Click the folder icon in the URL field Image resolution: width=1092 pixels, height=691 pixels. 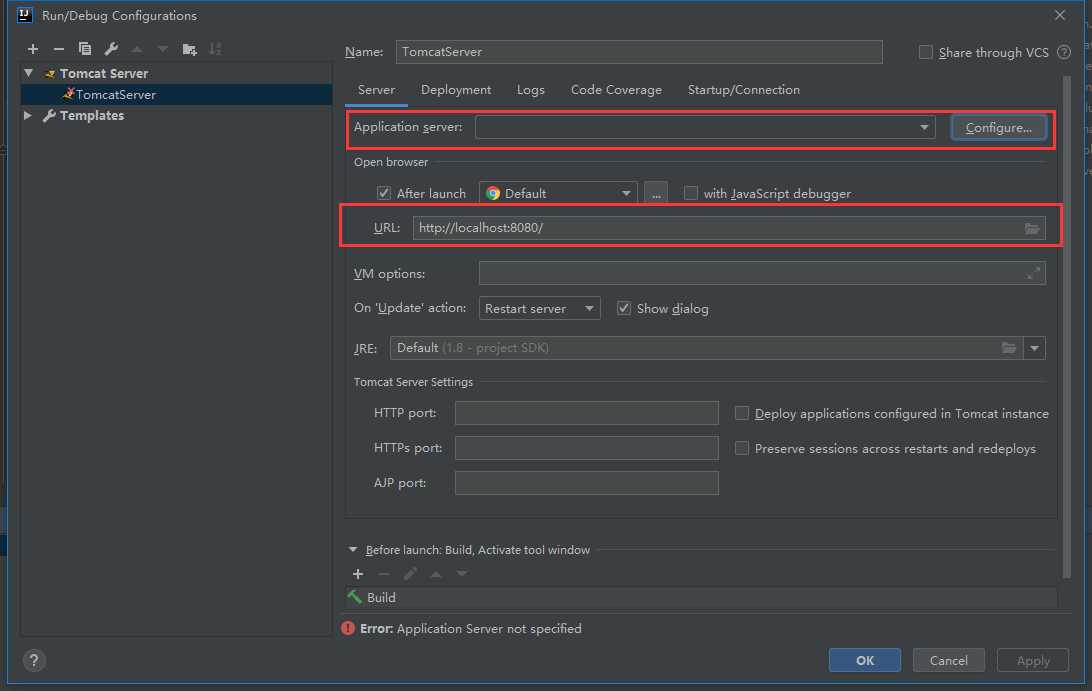point(1031,228)
